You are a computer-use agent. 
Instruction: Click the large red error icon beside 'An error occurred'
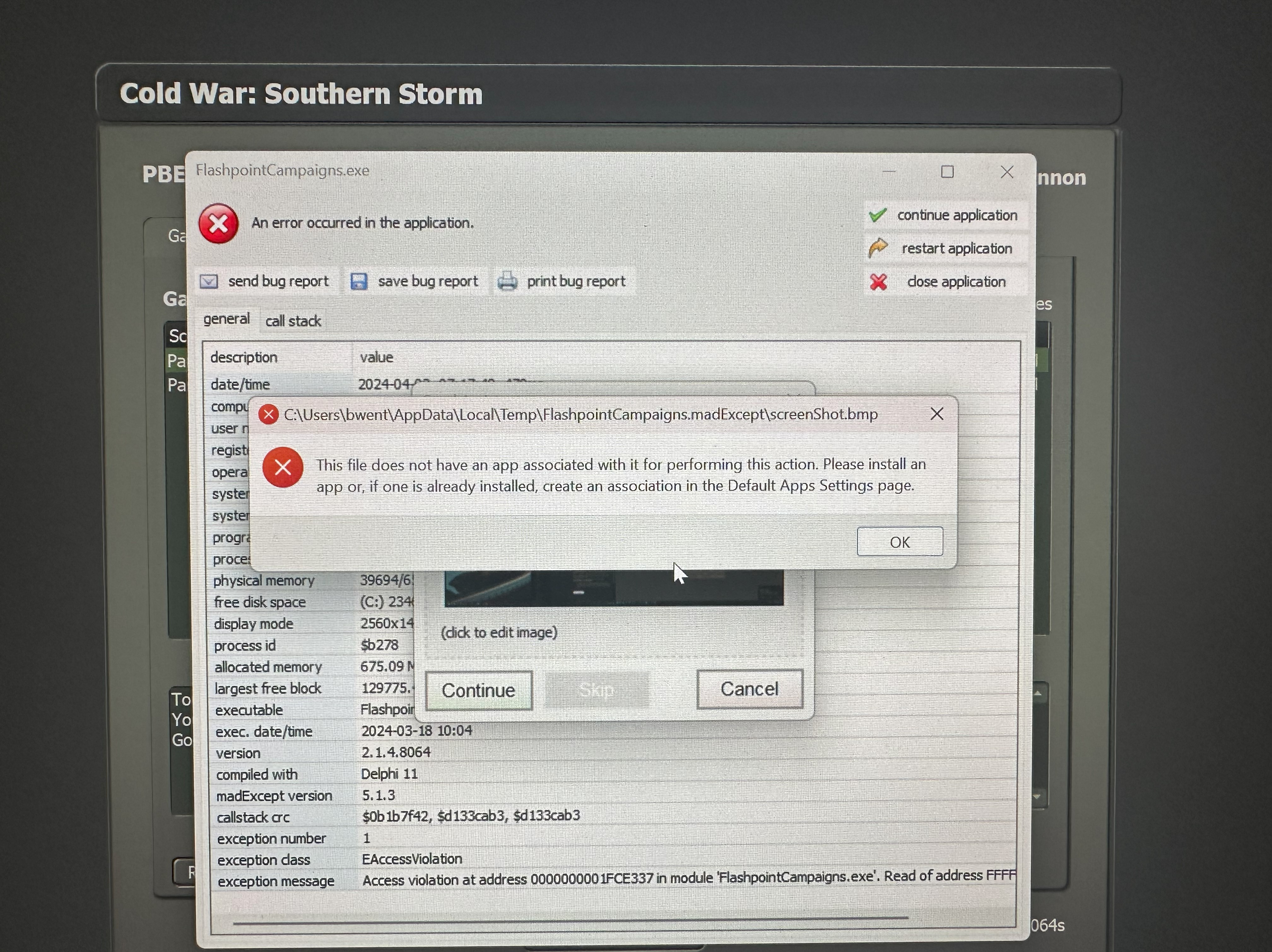[x=219, y=224]
